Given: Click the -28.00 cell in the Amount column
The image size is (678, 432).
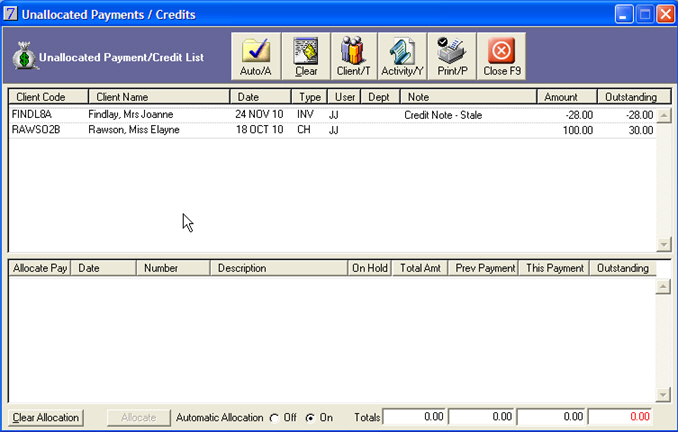Looking at the screenshot, I should point(579,115).
